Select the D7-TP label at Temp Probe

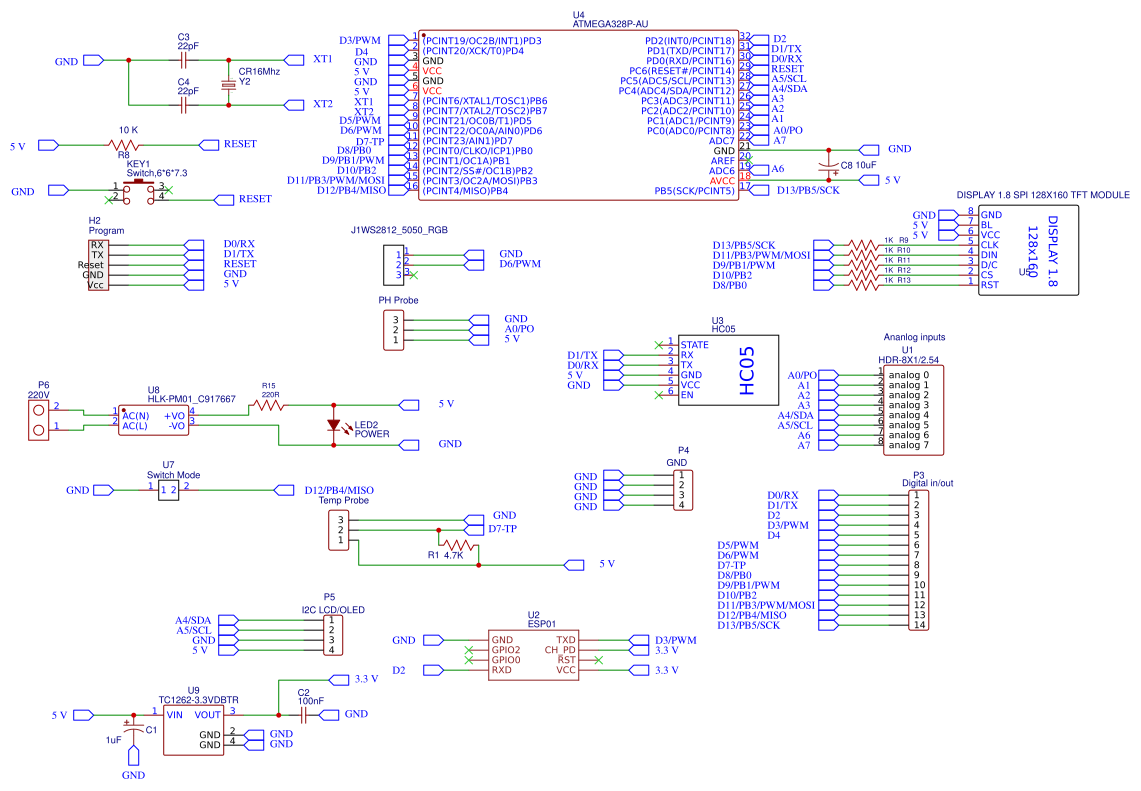pos(502,529)
